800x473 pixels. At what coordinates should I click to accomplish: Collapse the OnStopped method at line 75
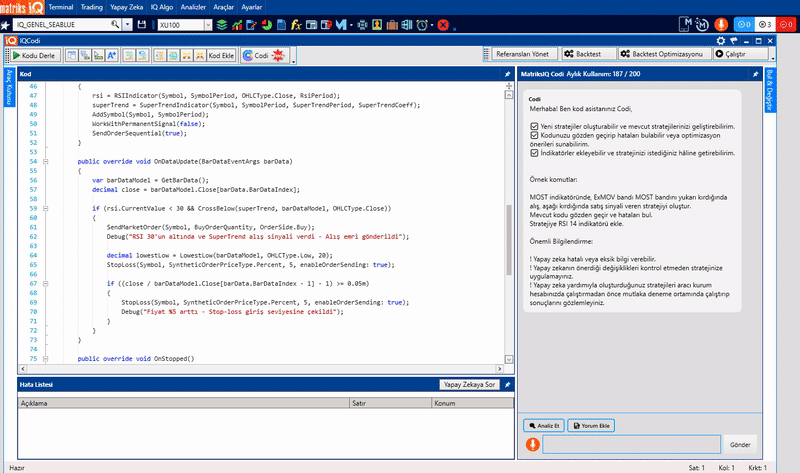[x=45, y=359]
